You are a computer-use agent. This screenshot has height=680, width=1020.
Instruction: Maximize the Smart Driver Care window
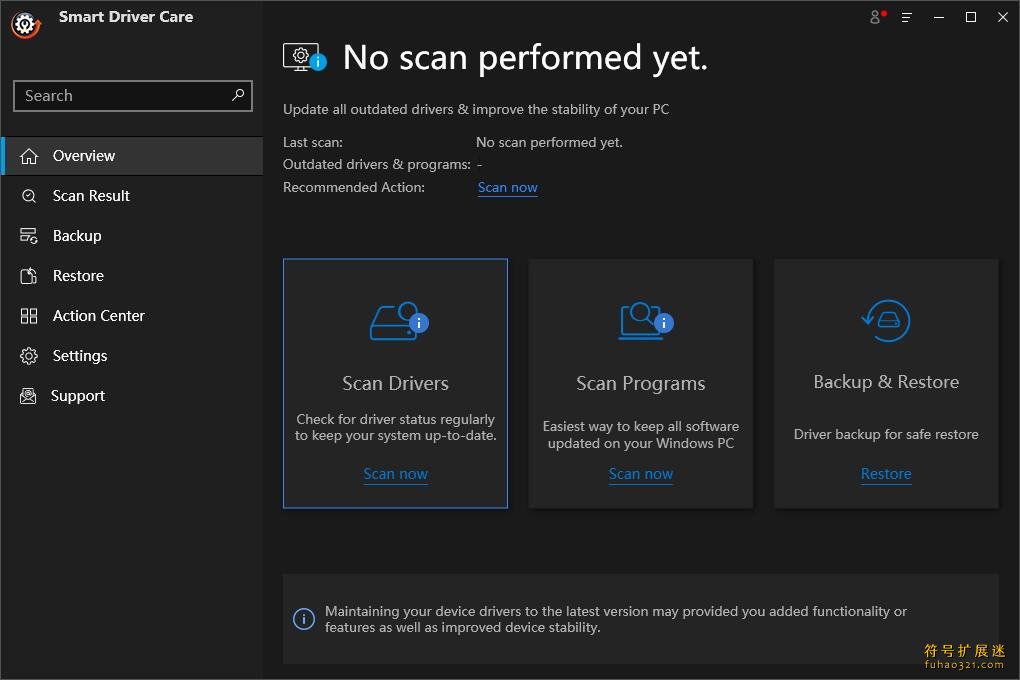click(971, 18)
